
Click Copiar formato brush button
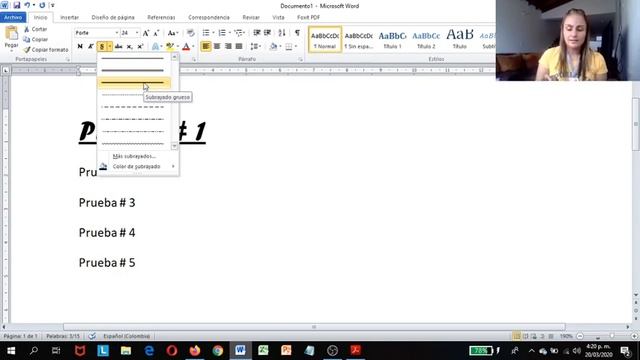[46, 50]
